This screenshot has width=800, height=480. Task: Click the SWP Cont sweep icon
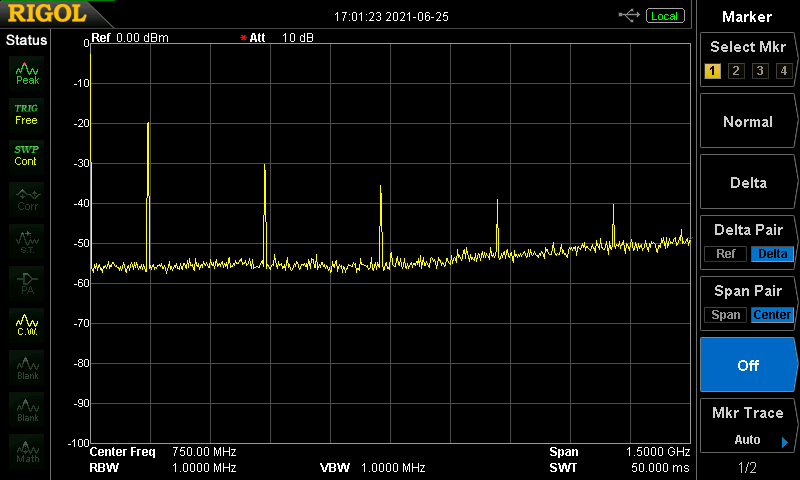(x=27, y=155)
